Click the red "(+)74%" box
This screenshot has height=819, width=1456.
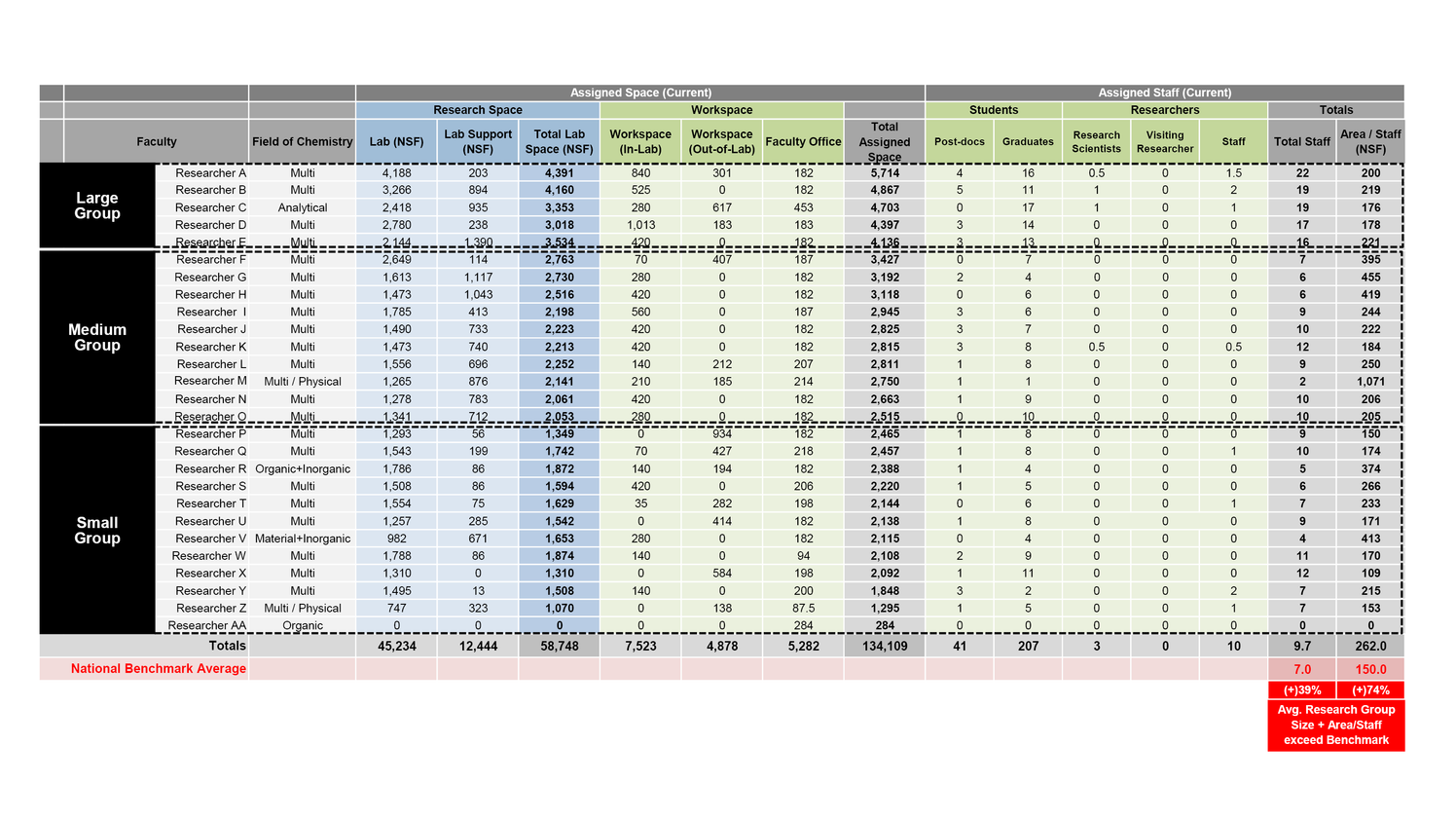click(x=1370, y=689)
